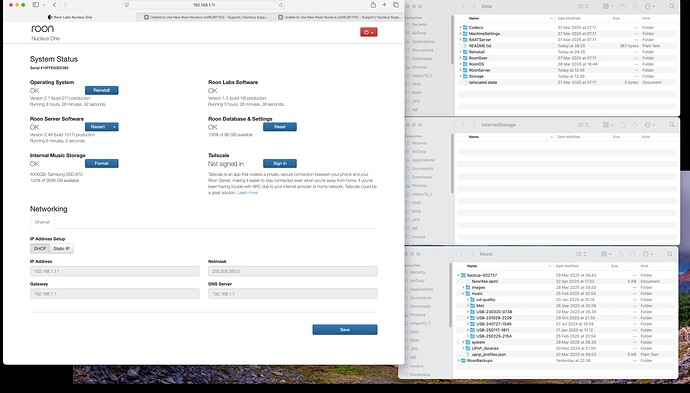Open the Restart button dropdown arrow

coord(114,127)
